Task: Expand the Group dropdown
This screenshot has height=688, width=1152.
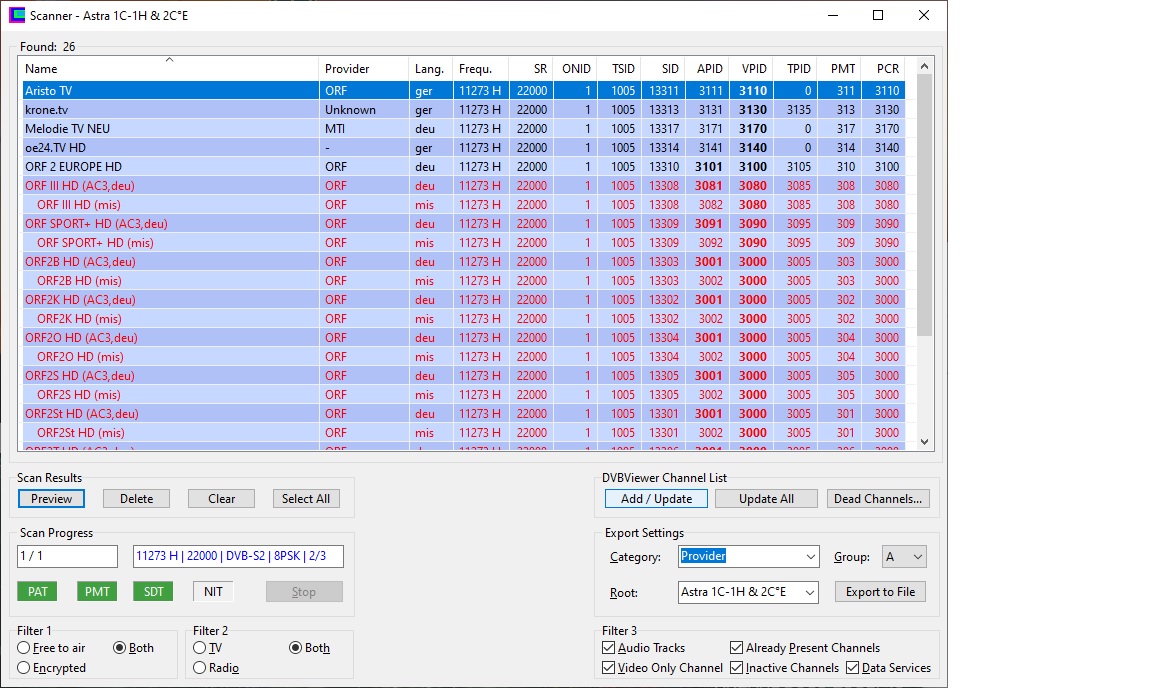Action: pos(904,556)
